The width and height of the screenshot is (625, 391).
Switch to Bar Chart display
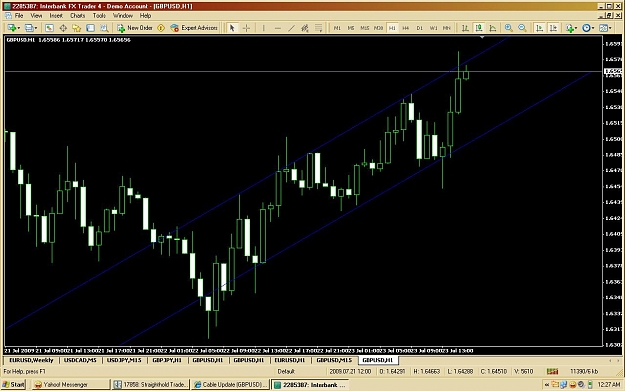click(x=465, y=28)
